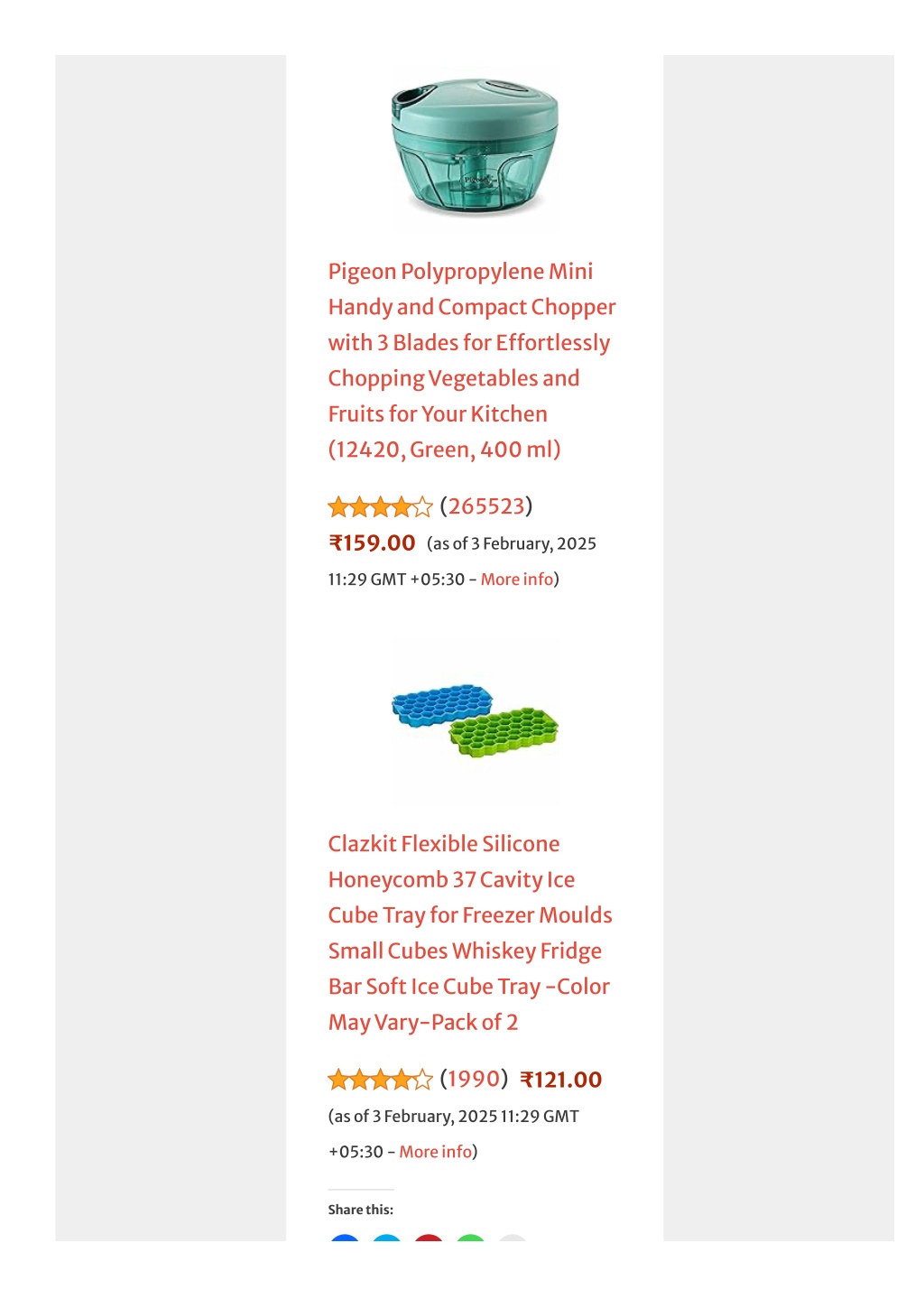924x1308 pixels.
Task: Select the ₹121.00 ice tray price
Action: coord(561,1080)
